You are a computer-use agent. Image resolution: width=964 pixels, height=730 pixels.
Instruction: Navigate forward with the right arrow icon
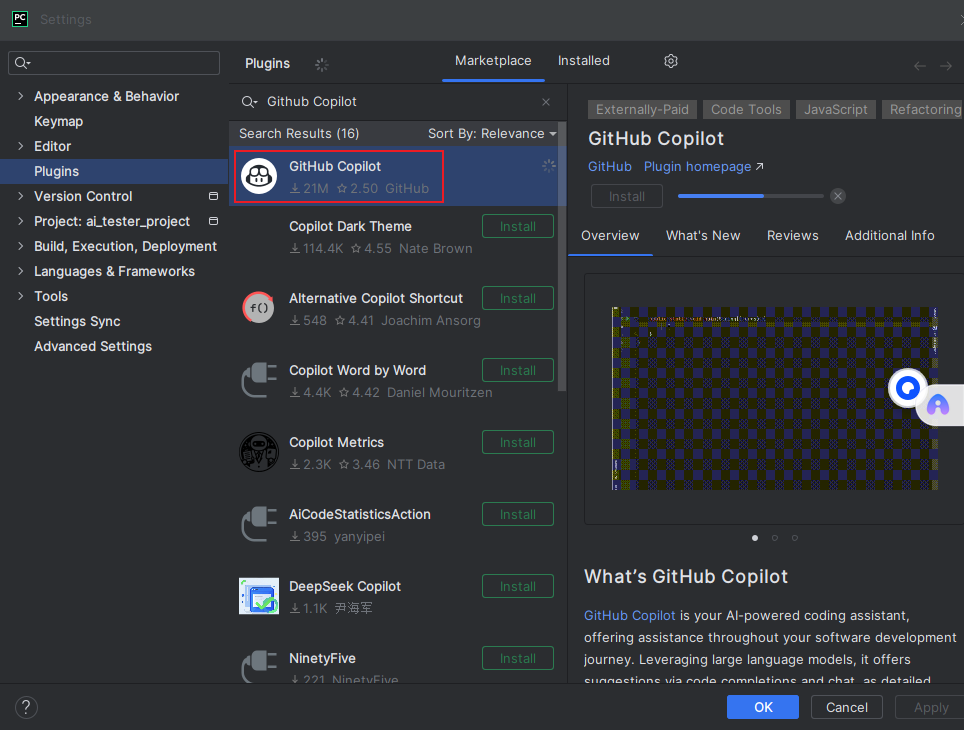click(x=946, y=66)
